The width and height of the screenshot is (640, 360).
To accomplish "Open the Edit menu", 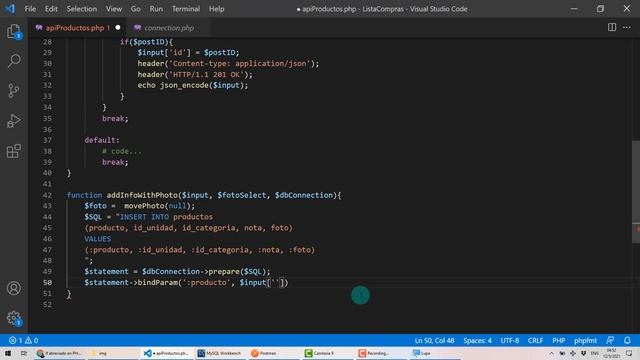I will click(x=51, y=9).
